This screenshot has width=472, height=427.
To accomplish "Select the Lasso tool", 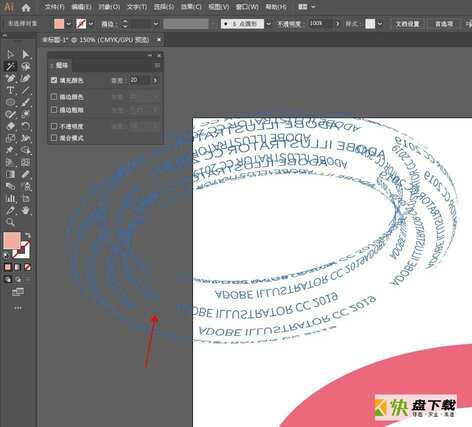I will click(x=26, y=66).
